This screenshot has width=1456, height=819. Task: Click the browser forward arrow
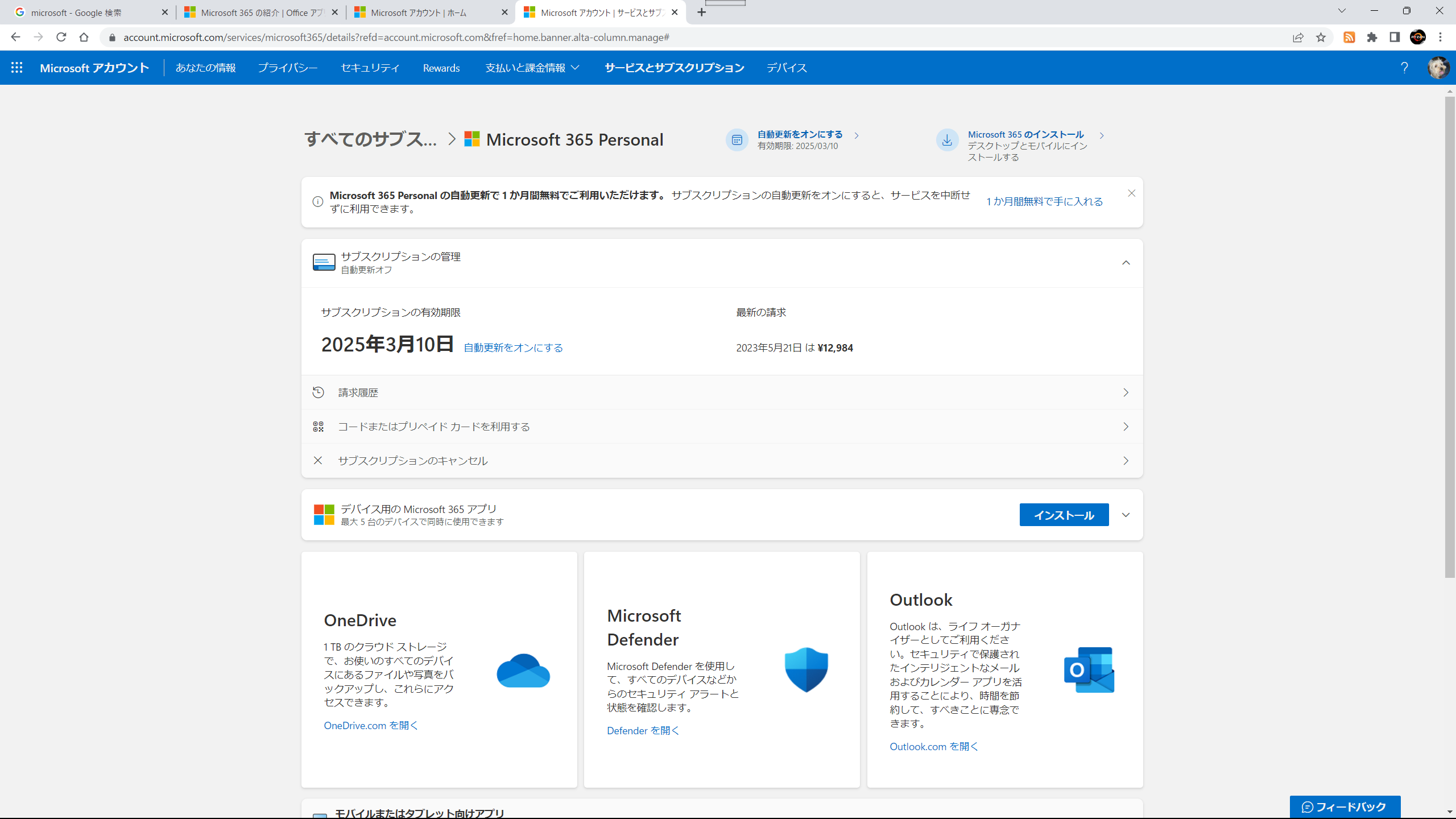point(38,38)
